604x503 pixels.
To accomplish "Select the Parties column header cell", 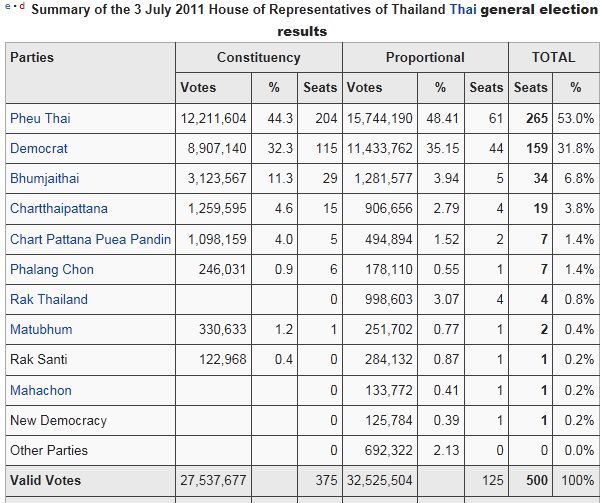I will coord(91,73).
